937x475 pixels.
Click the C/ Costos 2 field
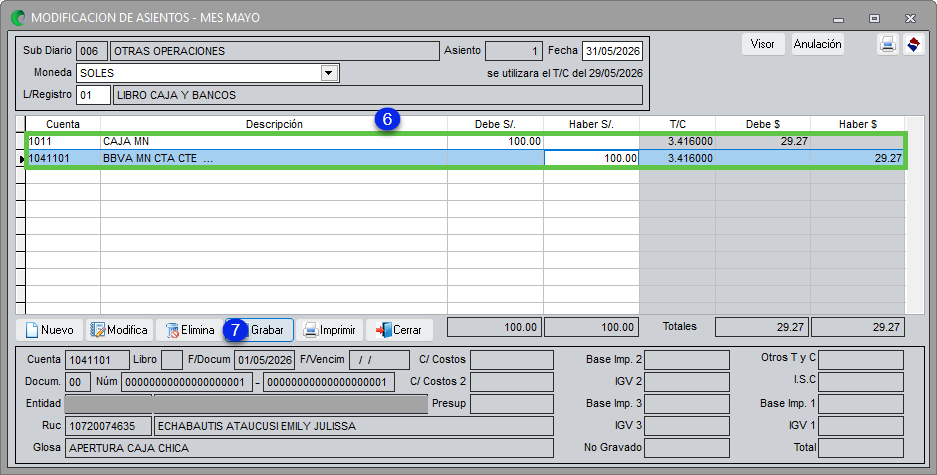[x=512, y=382]
